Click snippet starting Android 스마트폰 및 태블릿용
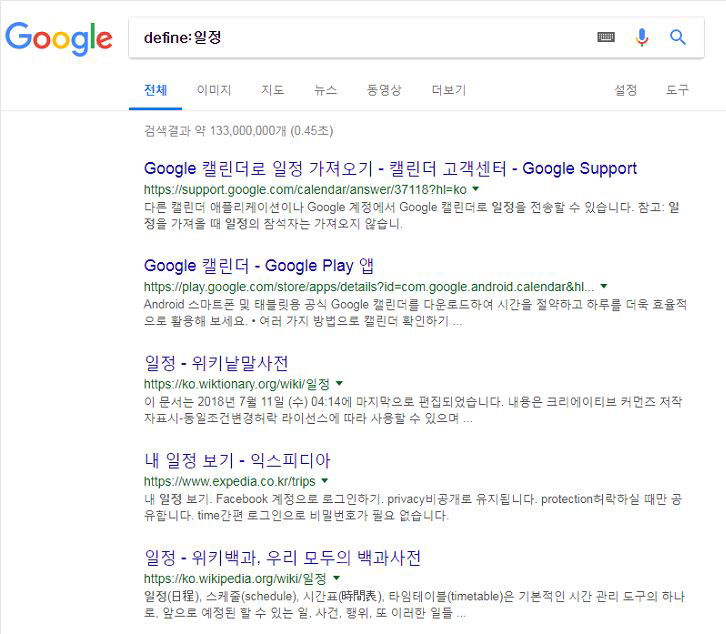This screenshot has height=634, width=726. pyautogui.click(x=415, y=313)
